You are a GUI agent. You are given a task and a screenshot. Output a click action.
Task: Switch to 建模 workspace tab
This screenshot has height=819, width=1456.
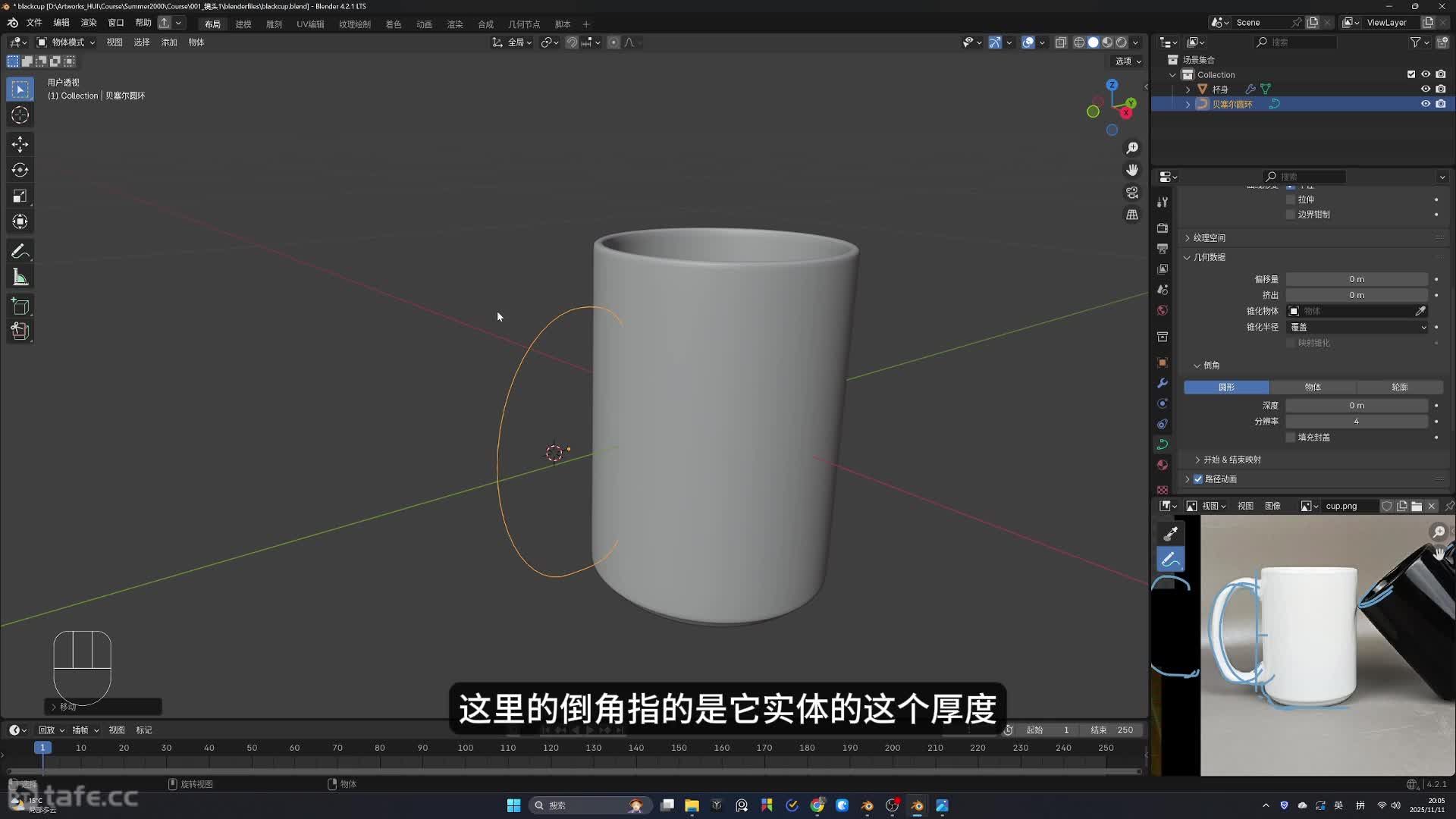point(243,24)
